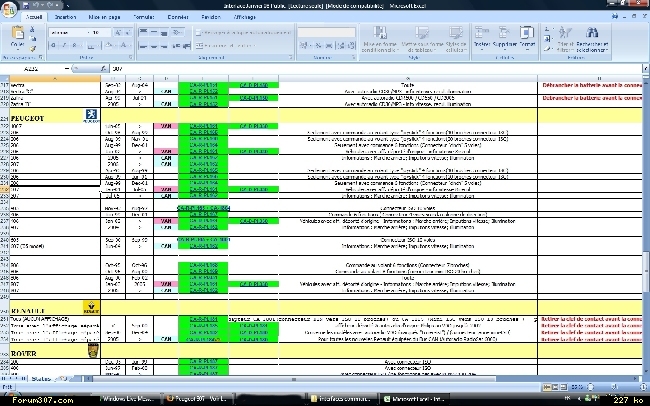Align cell content to middle vertically

154,32
